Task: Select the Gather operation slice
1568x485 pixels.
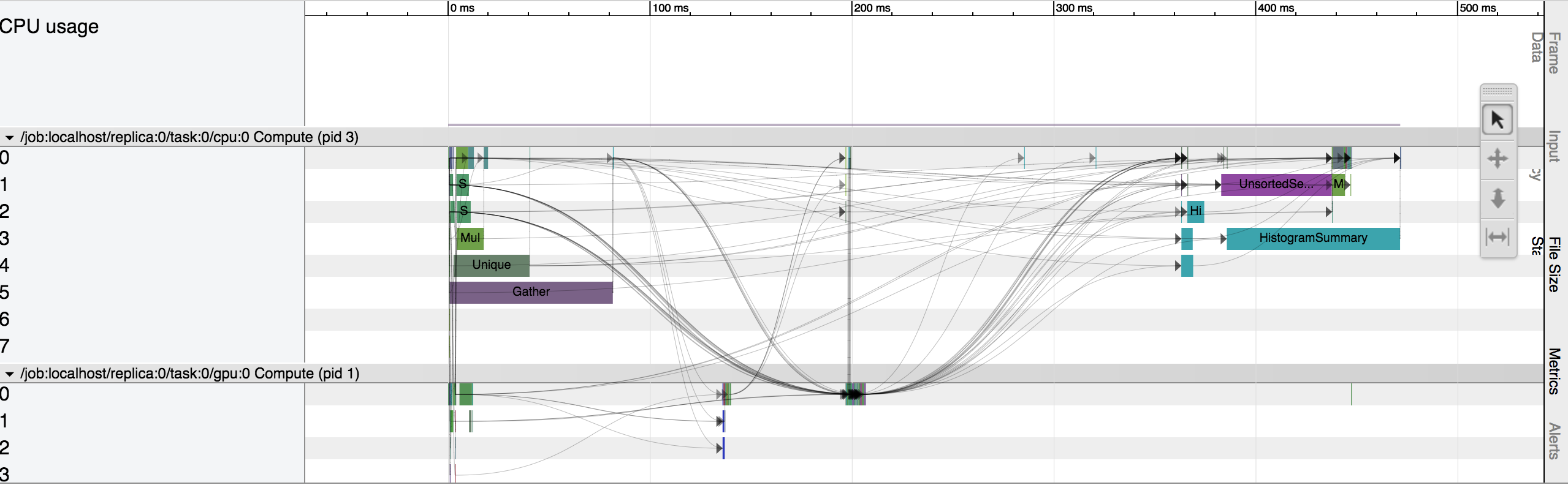Action: pos(531,292)
